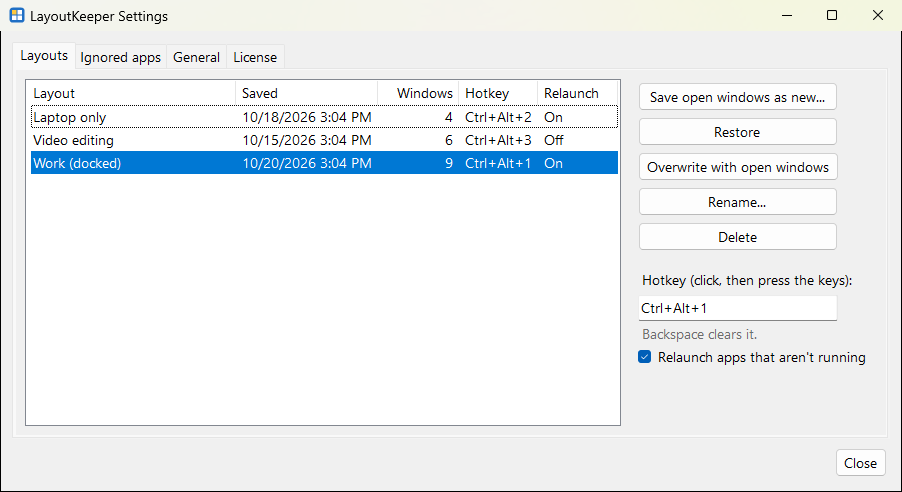Sort by the Relaunch column header

pyautogui.click(x=577, y=93)
